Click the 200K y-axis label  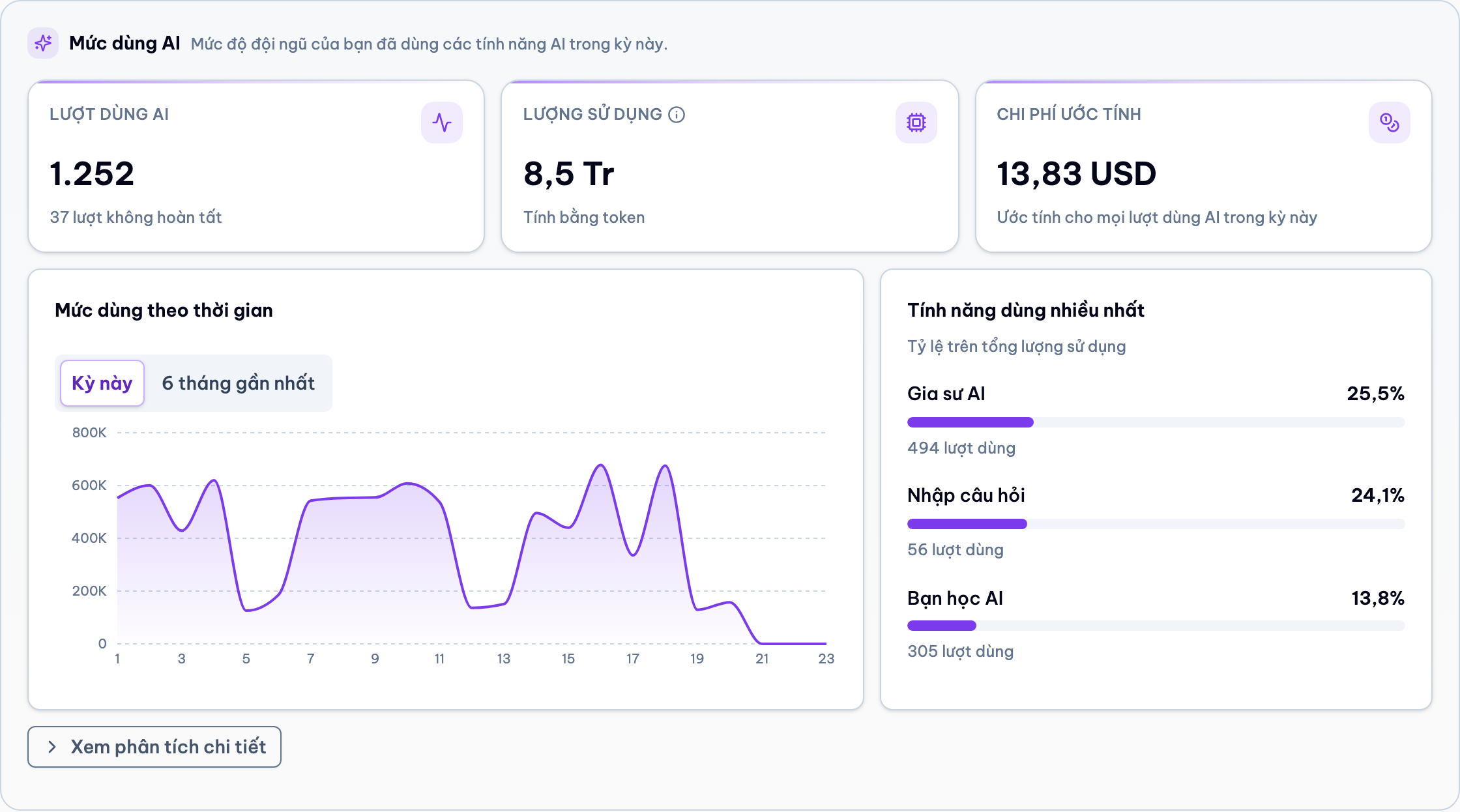[x=89, y=591]
